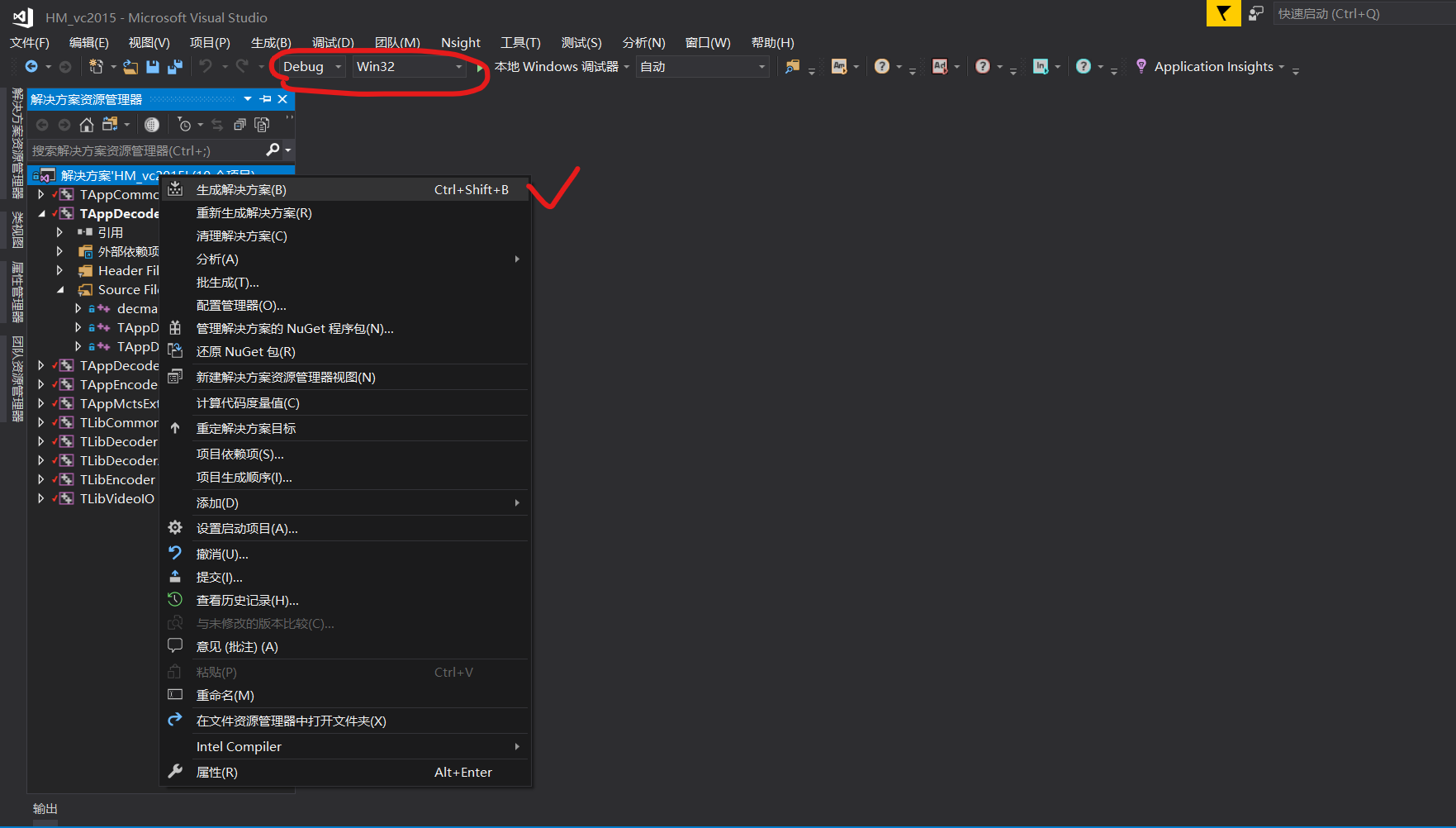Collapse the Source Files folder
Screen dimensions: 1456x828
[60, 290]
